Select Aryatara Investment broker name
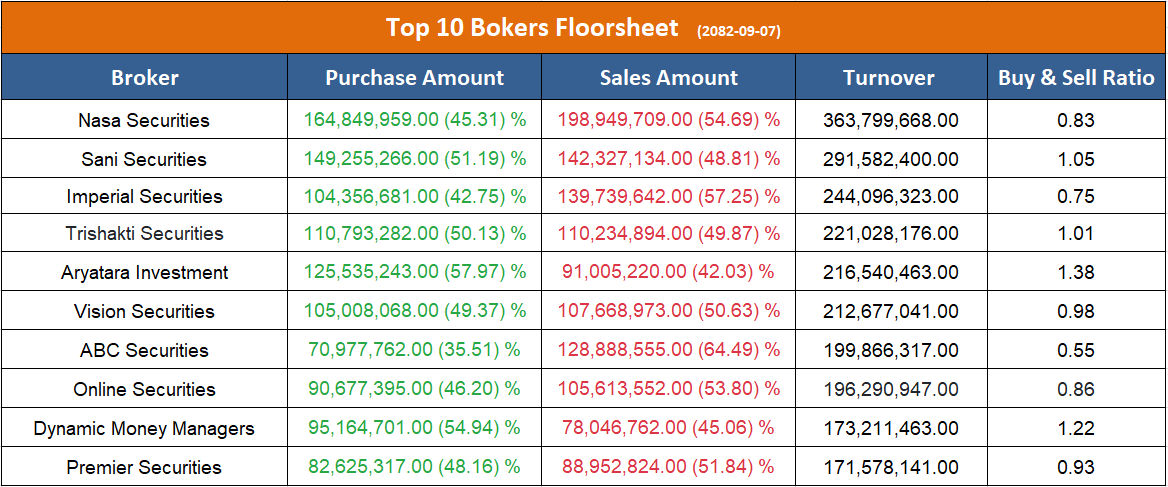 click(144, 273)
